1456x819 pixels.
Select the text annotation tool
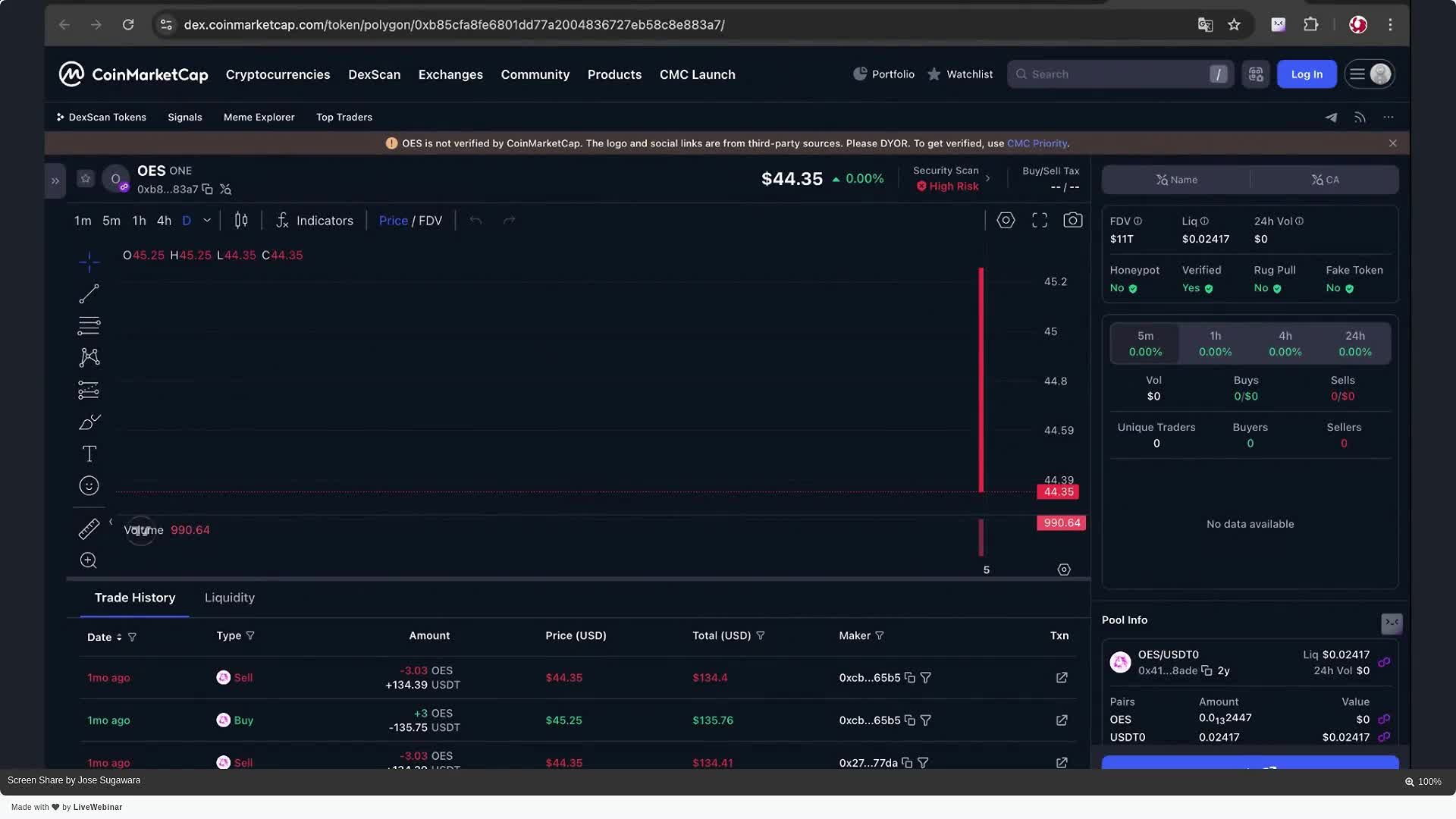89,453
